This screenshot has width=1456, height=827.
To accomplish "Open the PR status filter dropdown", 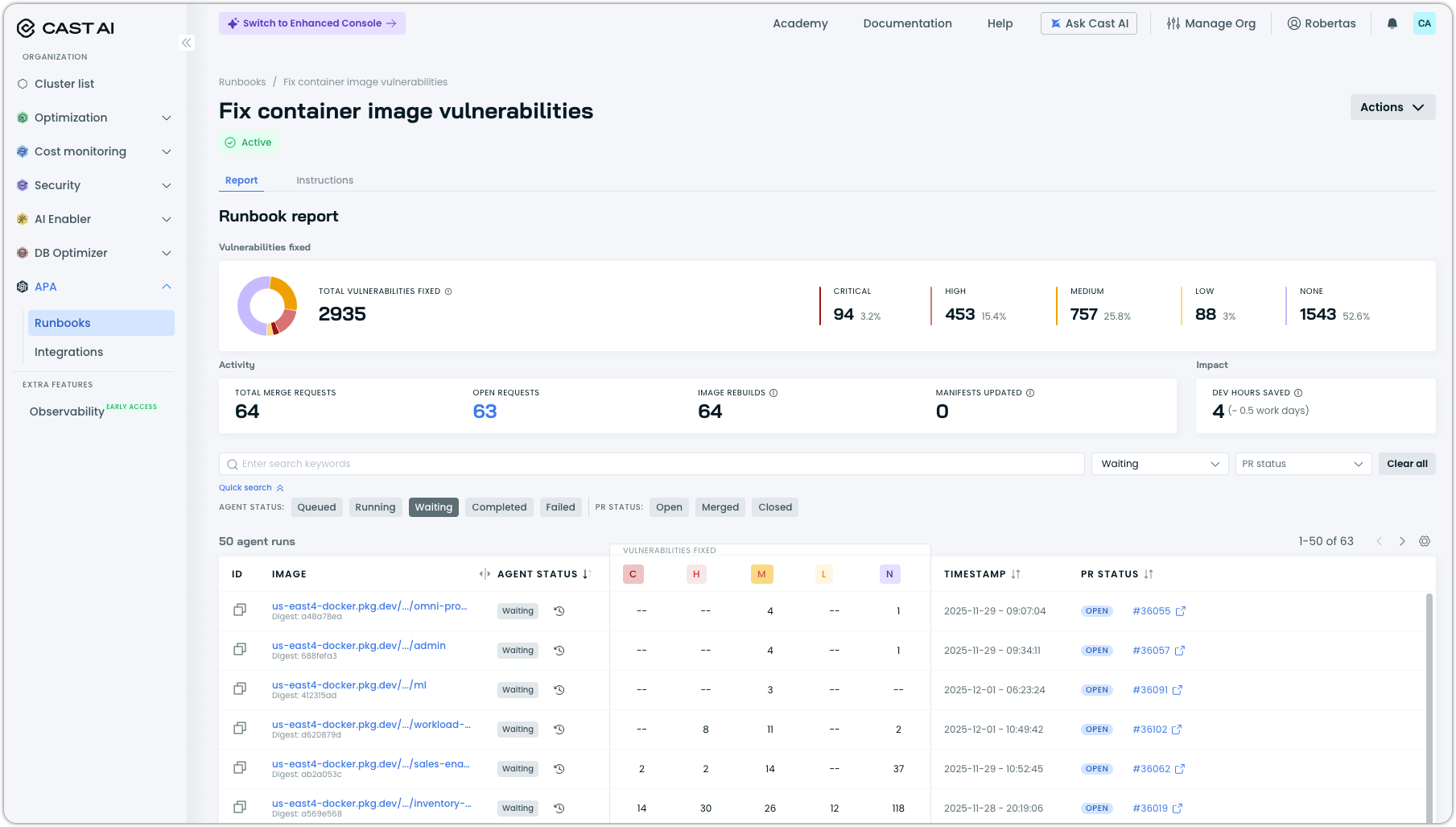I will (x=1303, y=464).
